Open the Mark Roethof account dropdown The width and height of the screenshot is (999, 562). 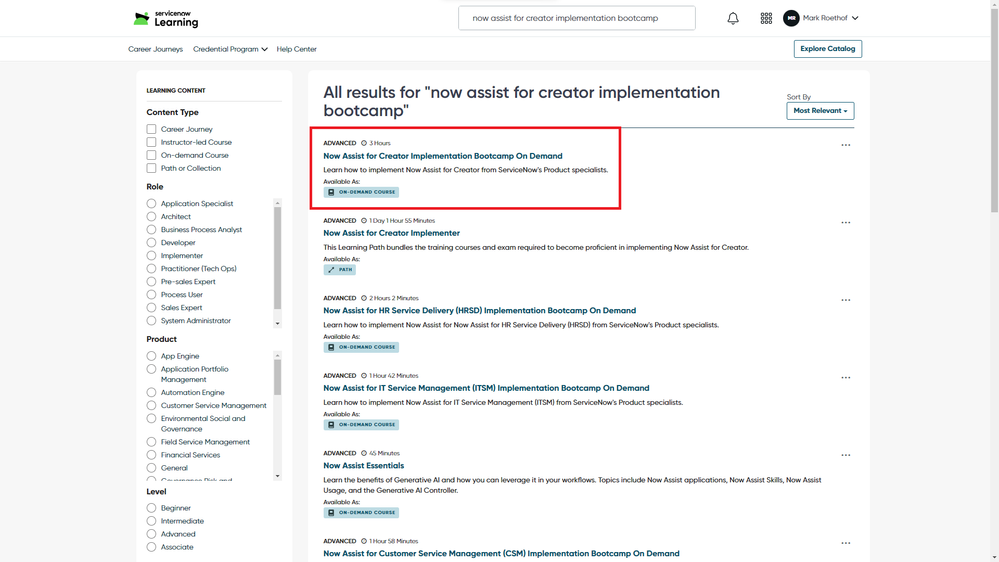pos(831,18)
